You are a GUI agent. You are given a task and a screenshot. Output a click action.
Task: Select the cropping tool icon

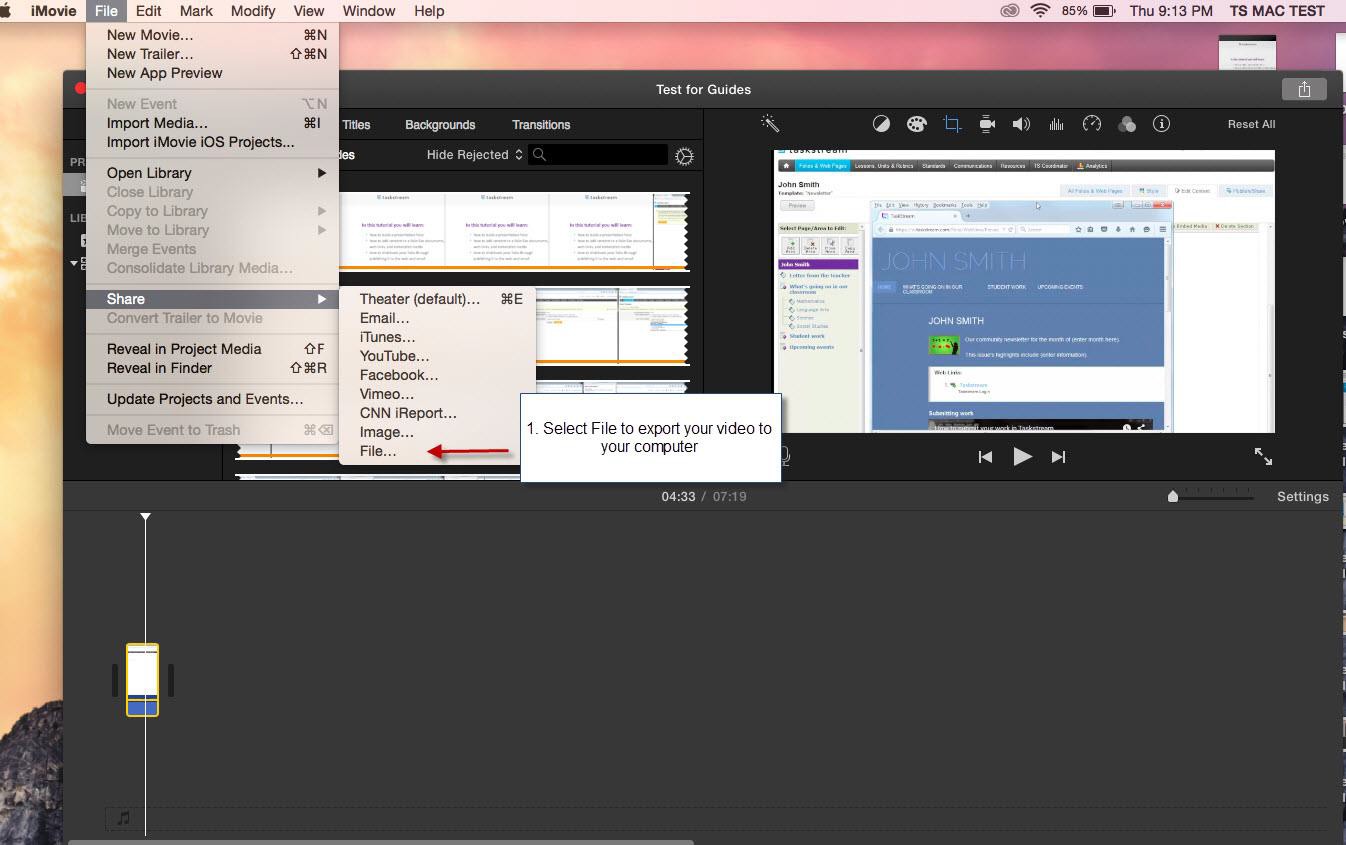[x=952, y=124]
